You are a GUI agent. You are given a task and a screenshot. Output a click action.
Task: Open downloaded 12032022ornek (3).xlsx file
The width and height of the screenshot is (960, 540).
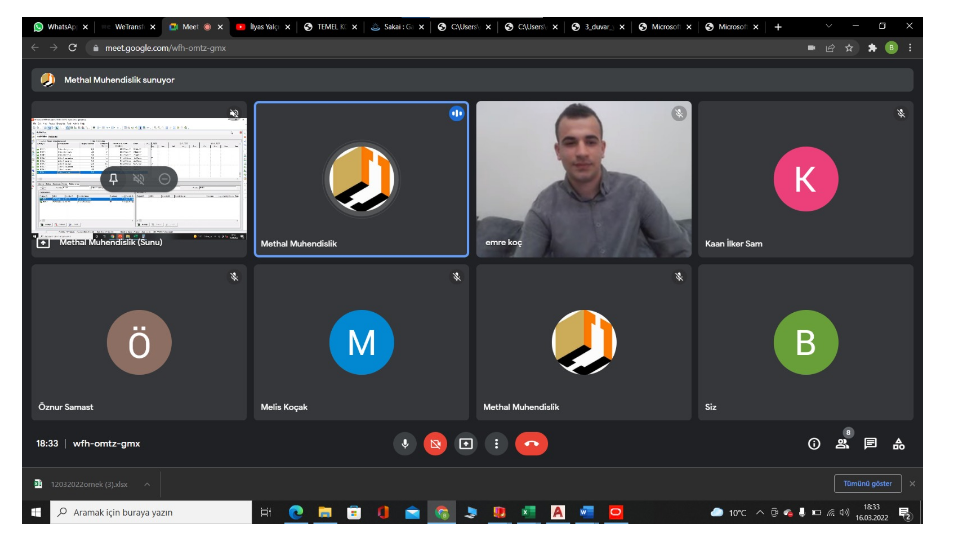tap(89, 484)
